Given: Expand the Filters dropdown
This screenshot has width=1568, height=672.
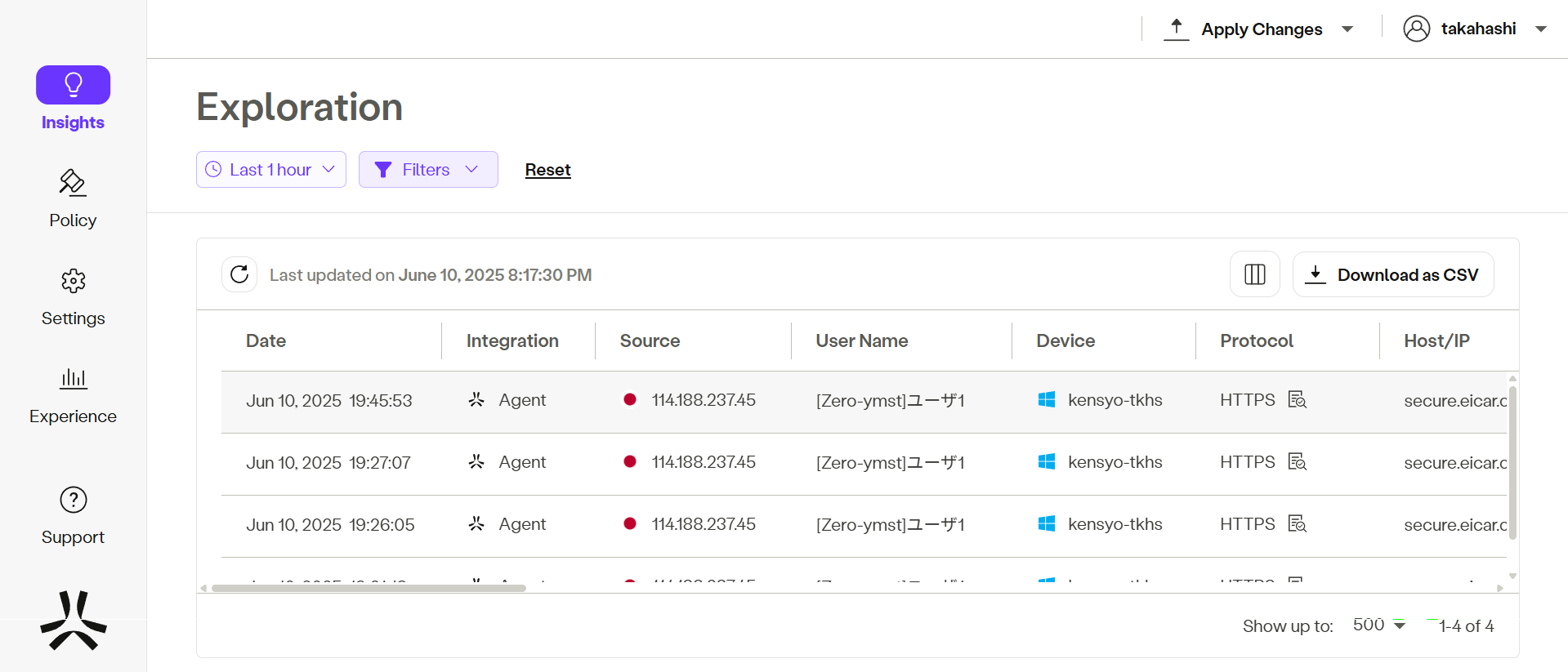Looking at the screenshot, I should 428,170.
